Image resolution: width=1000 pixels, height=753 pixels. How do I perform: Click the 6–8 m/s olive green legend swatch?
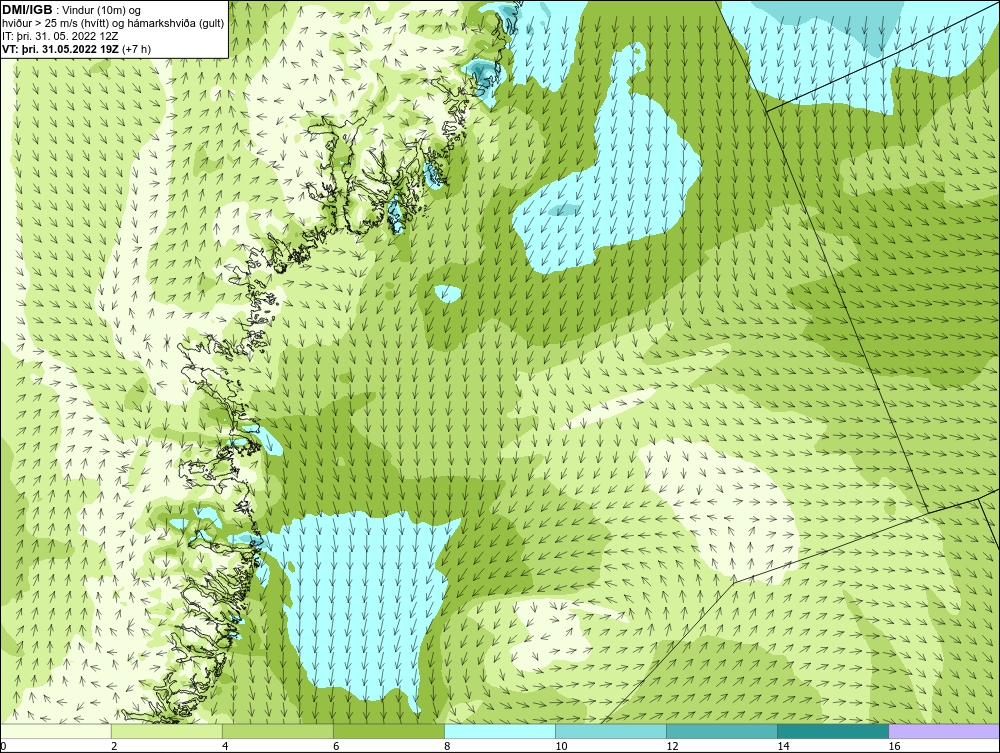(389, 731)
